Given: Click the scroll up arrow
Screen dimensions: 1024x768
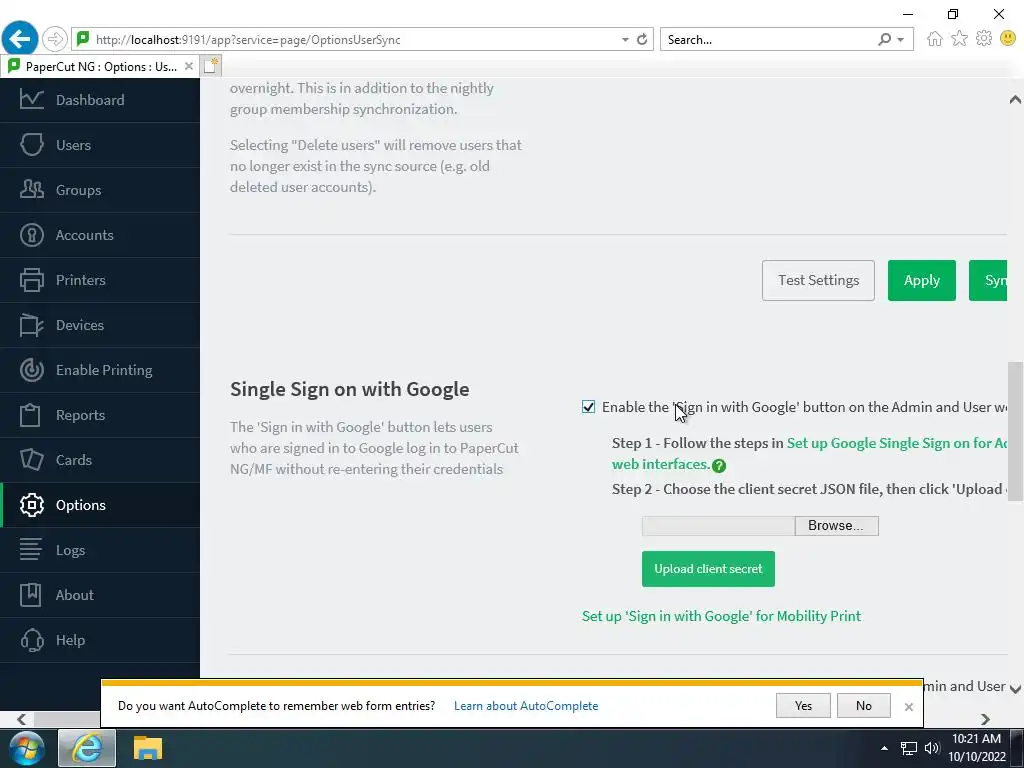Looking at the screenshot, I should tap(1015, 100).
